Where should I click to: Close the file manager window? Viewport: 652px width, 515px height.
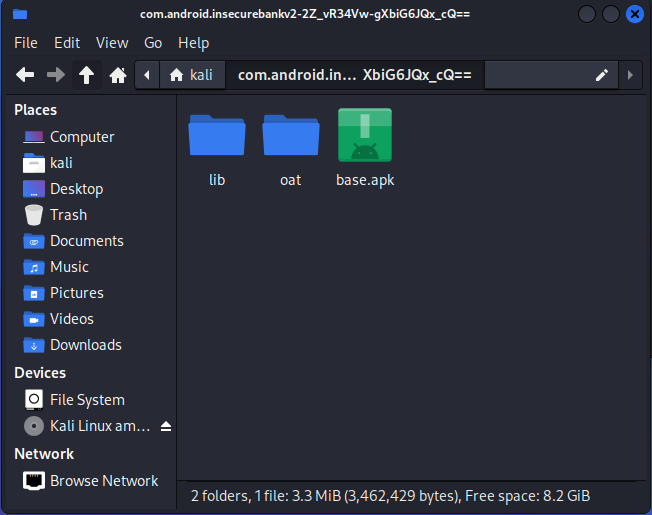635,15
